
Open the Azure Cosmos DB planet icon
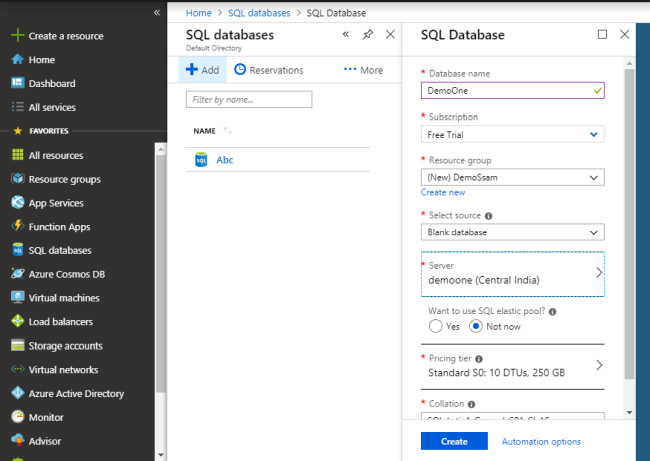(x=17, y=274)
